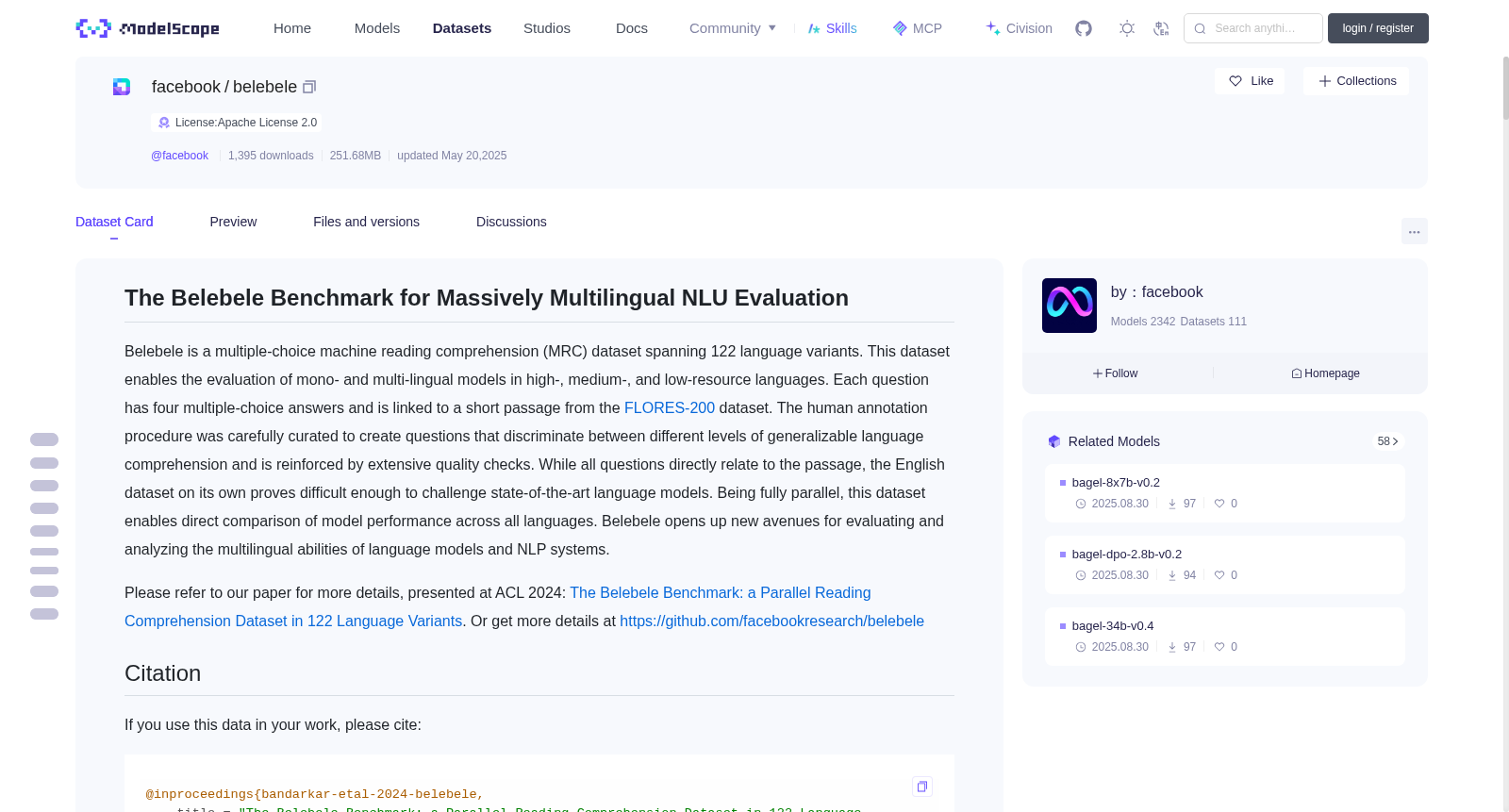Click the dataset avatar icon beside facebook/belebele
This screenshot has height=812, width=1509.
point(122,87)
